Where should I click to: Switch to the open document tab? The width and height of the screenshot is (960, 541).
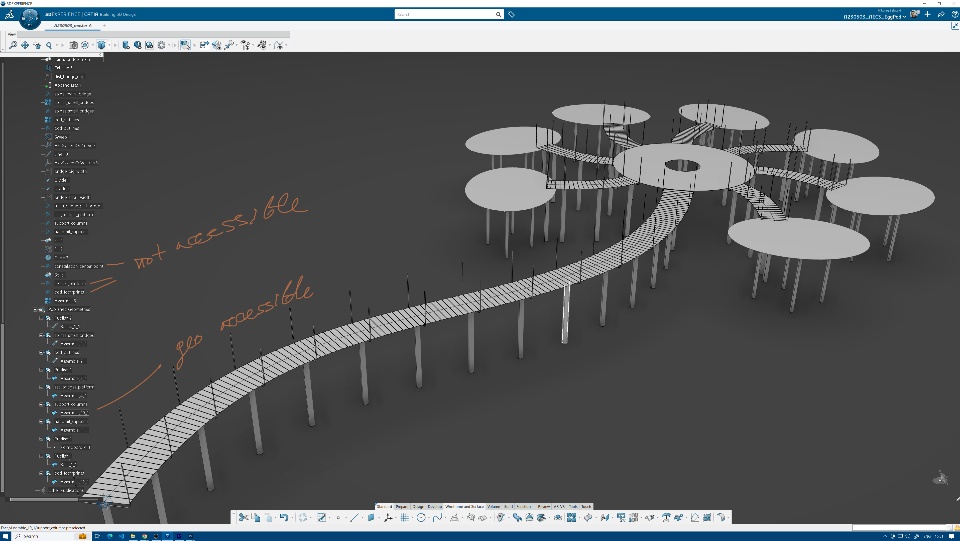pos(72,25)
